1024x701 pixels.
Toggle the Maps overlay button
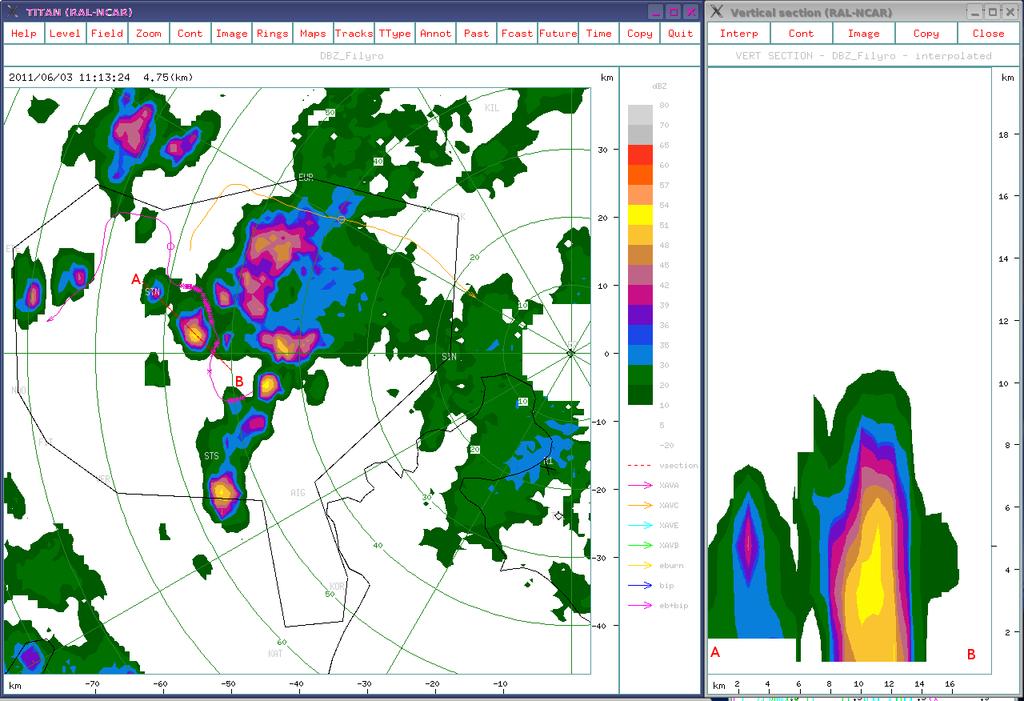point(313,33)
